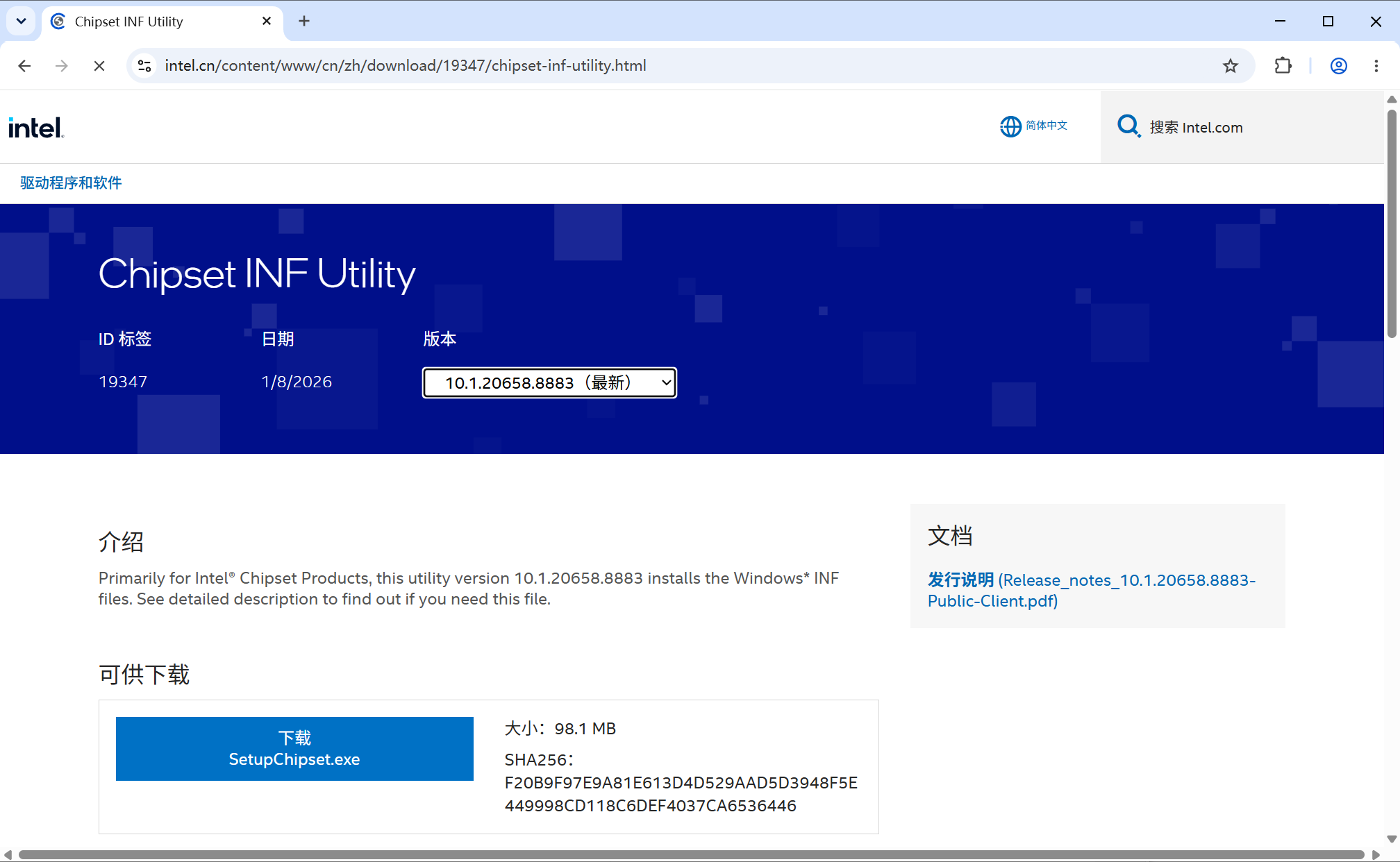The width and height of the screenshot is (1400, 862).
Task: Minimize the Chrome window
Action: pos(1281,22)
